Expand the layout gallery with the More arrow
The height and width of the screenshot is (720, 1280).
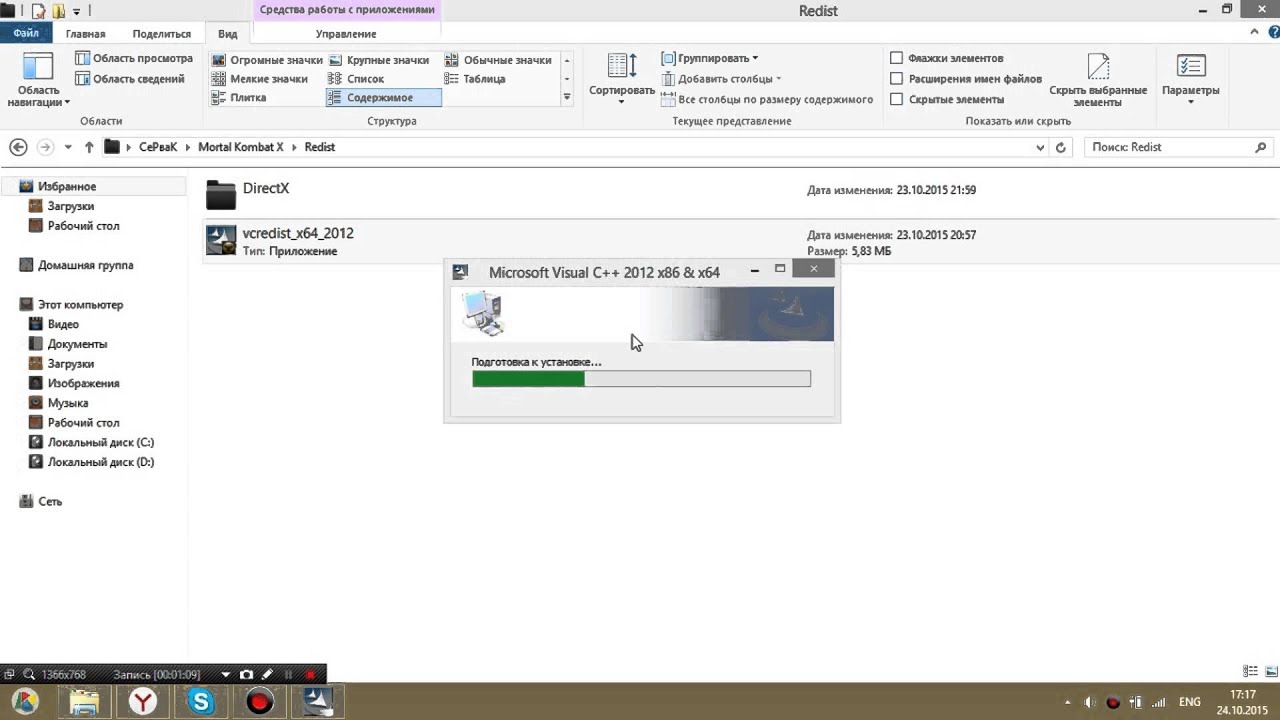(567, 97)
